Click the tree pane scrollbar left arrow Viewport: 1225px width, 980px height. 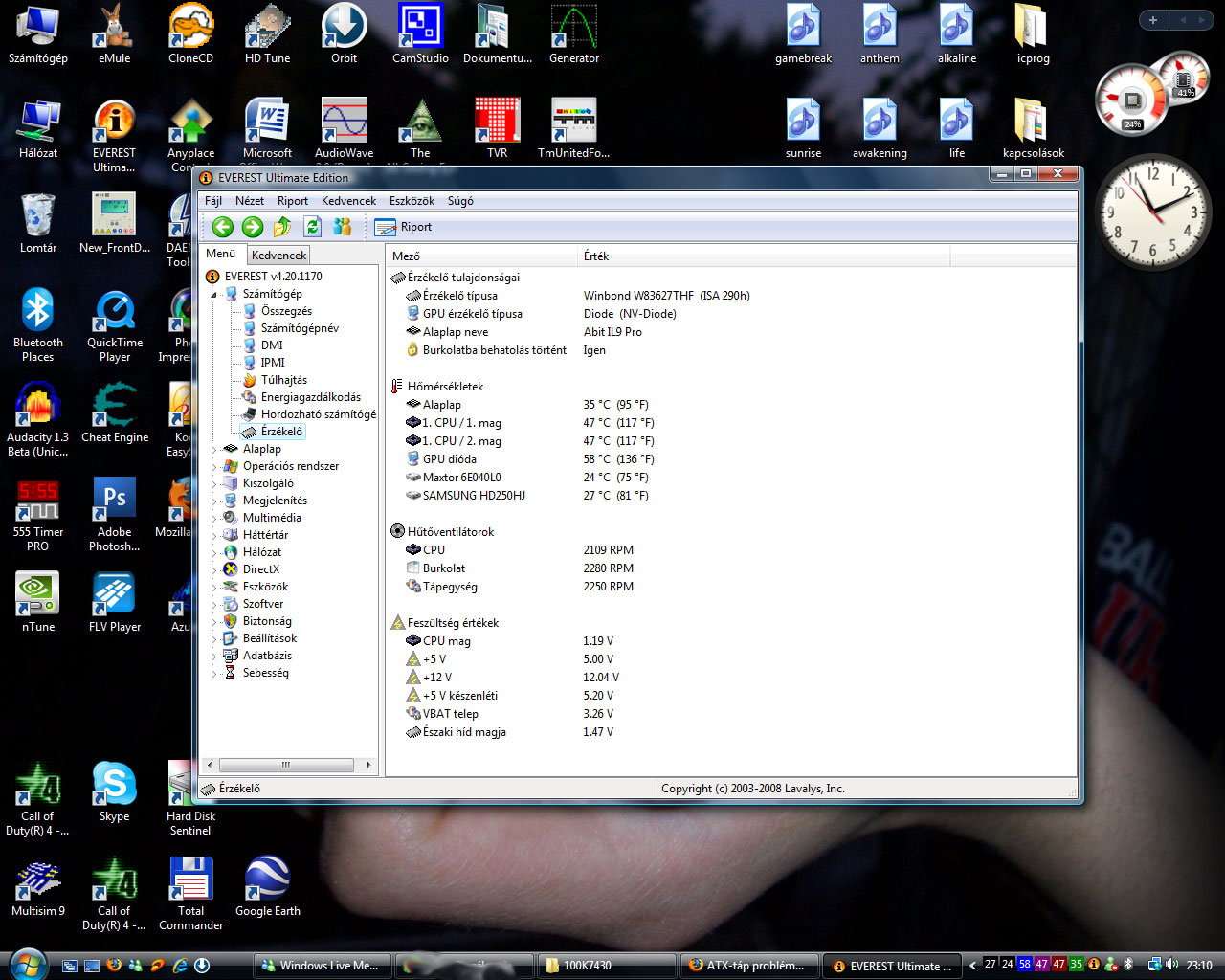(210, 765)
